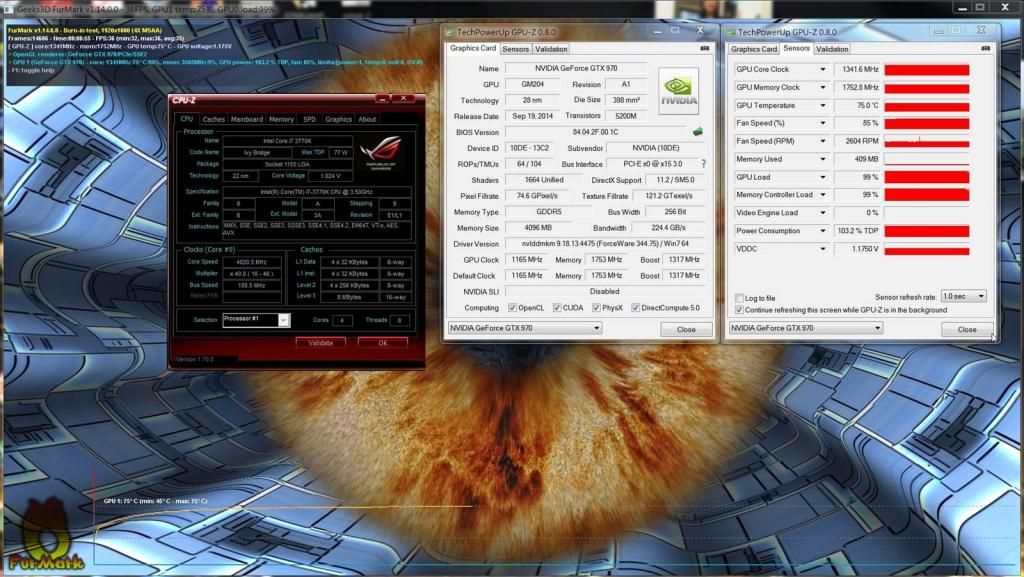Open the GPU Temperature sensor dropdown
The image size is (1024, 577).
coord(823,105)
